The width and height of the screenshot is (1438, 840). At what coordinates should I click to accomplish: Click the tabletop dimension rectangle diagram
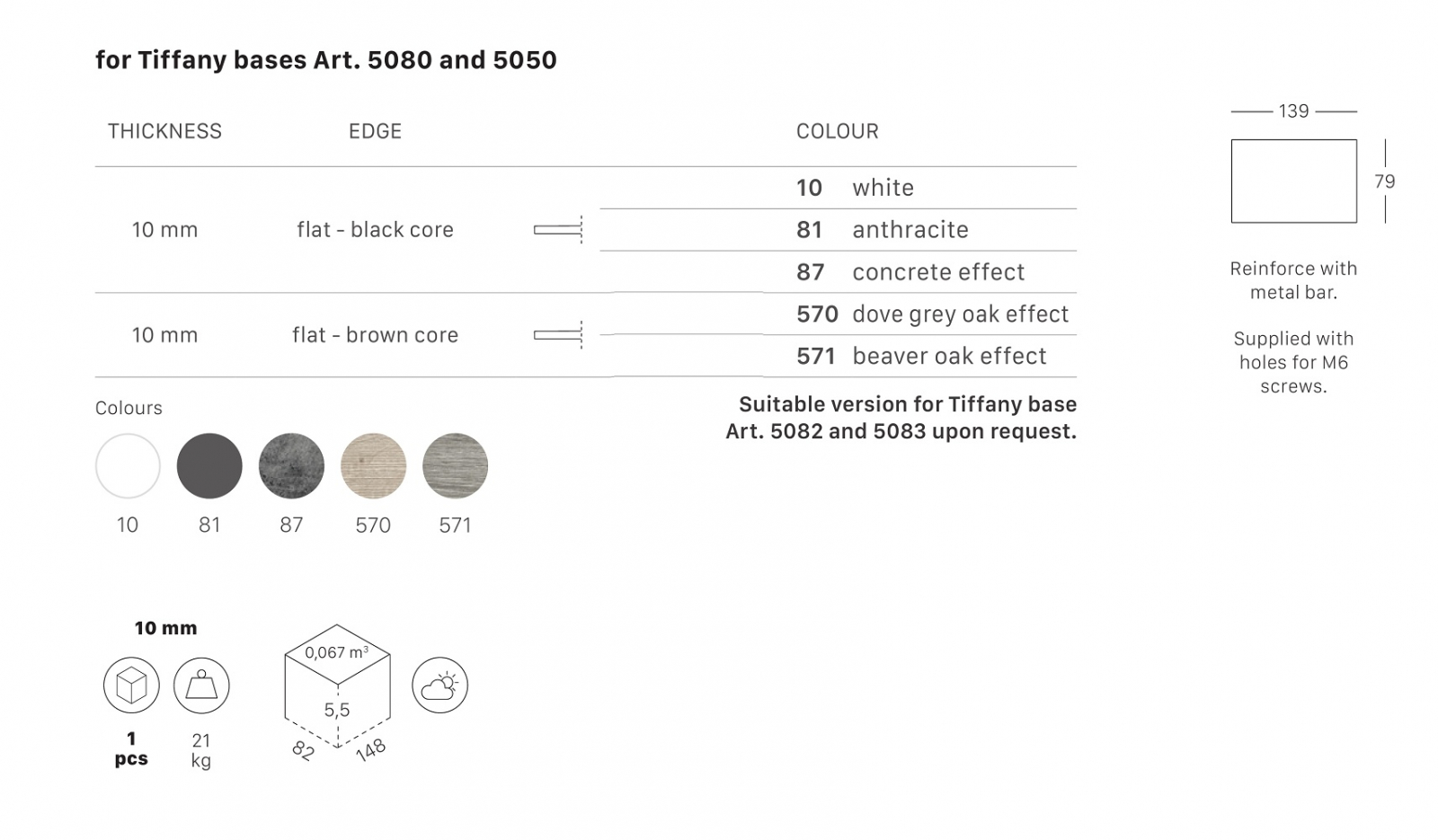(1294, 181)
